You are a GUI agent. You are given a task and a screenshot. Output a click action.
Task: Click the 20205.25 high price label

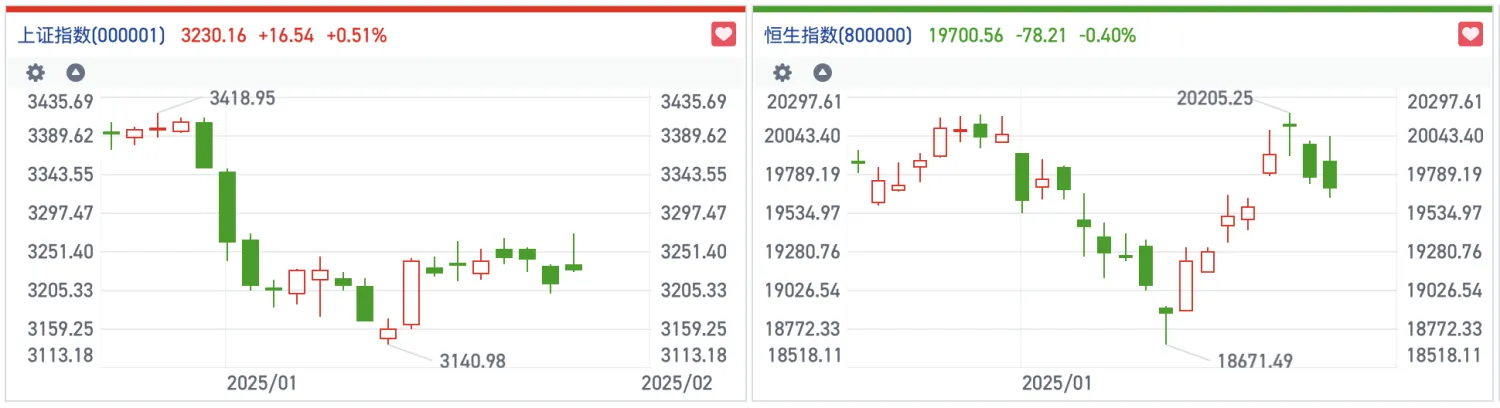(x=1214, y=98)
